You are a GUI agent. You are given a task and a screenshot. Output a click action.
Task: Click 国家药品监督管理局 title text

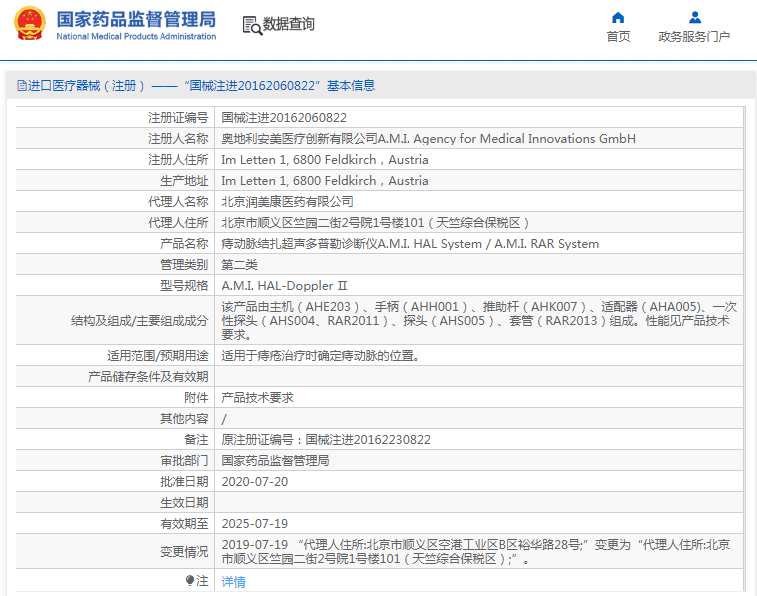click(x=136, y=20)
